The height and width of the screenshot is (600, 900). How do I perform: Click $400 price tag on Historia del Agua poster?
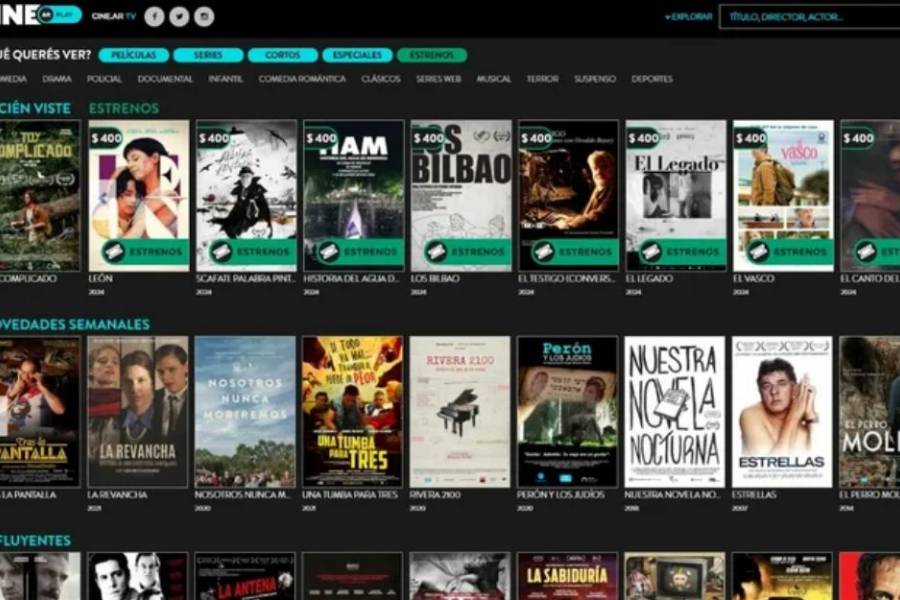click(321, 138)
